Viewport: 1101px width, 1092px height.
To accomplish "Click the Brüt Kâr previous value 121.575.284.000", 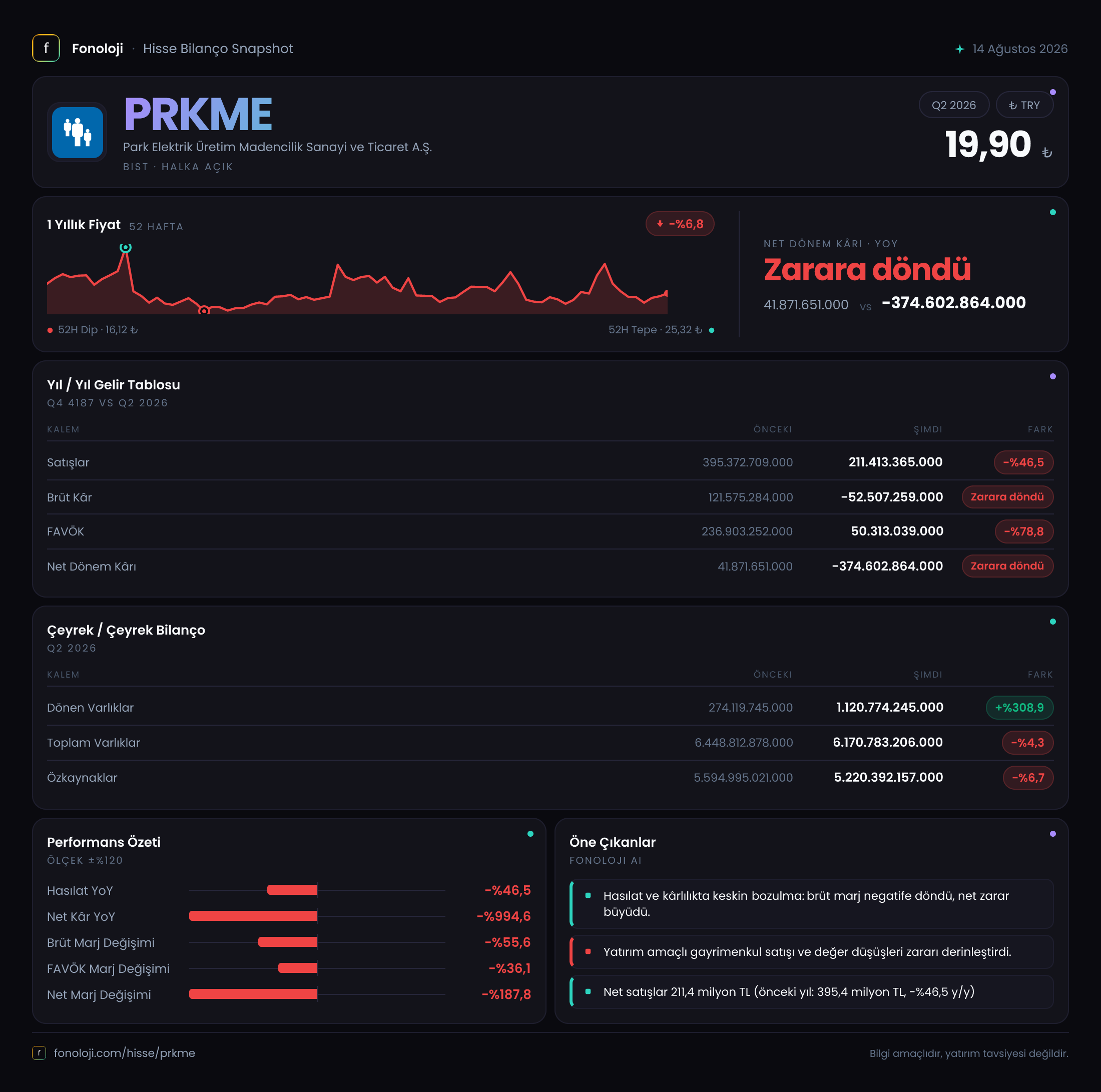I will point(751,497).
